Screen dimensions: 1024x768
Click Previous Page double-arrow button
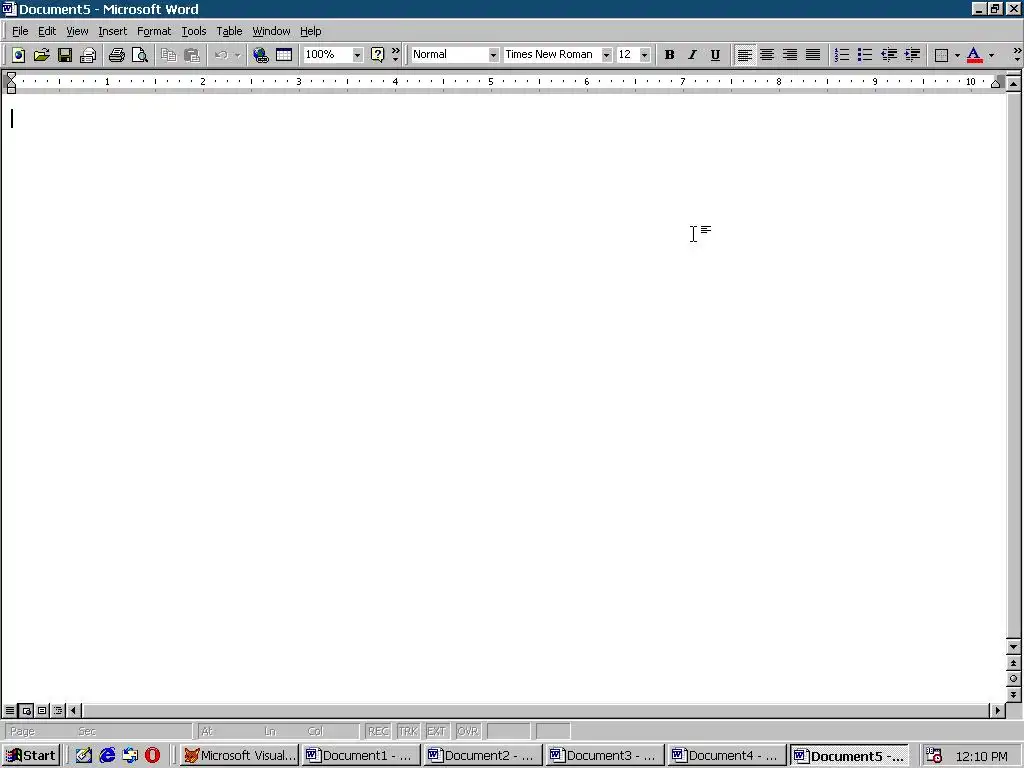[x=1014, y=664]
